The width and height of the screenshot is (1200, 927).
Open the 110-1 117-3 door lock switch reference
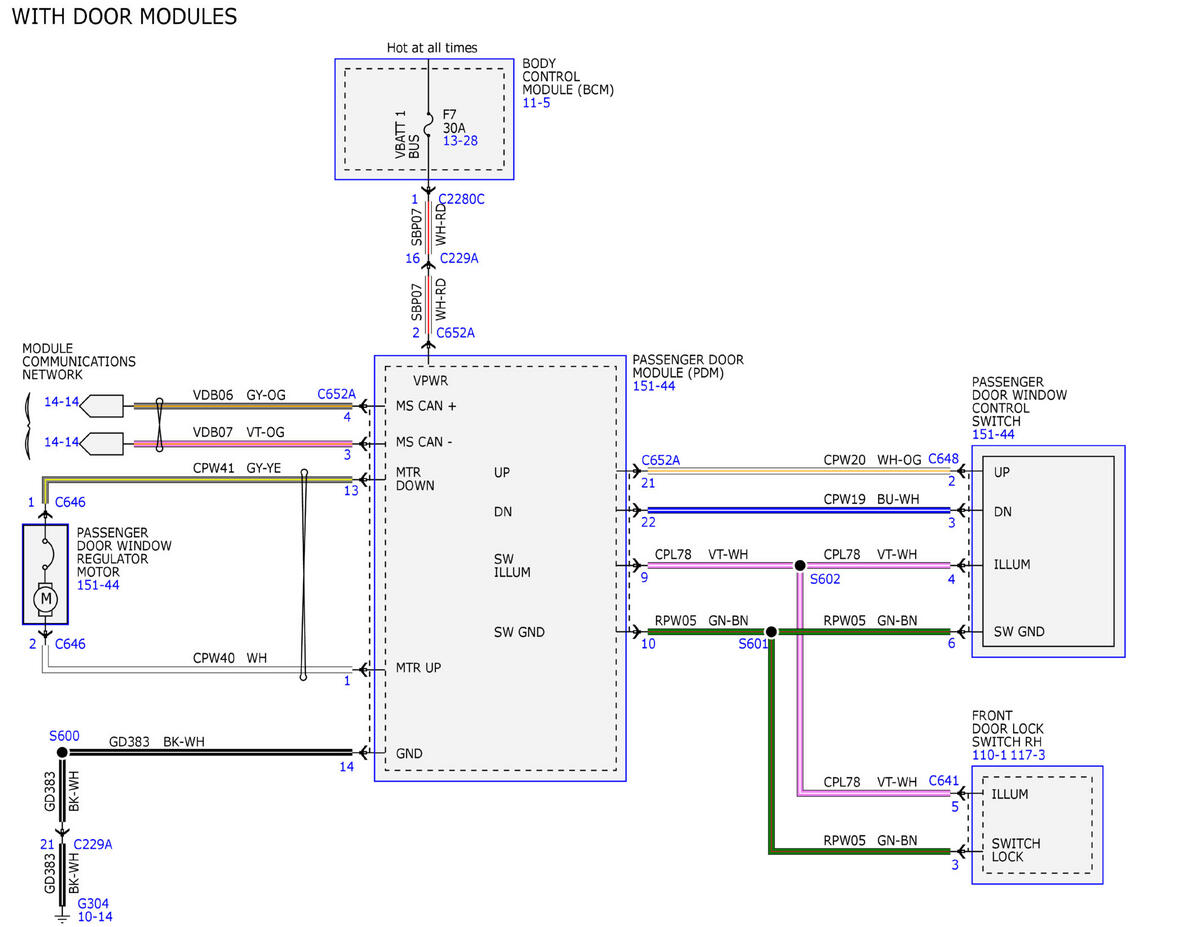[x=1008, y=755]
